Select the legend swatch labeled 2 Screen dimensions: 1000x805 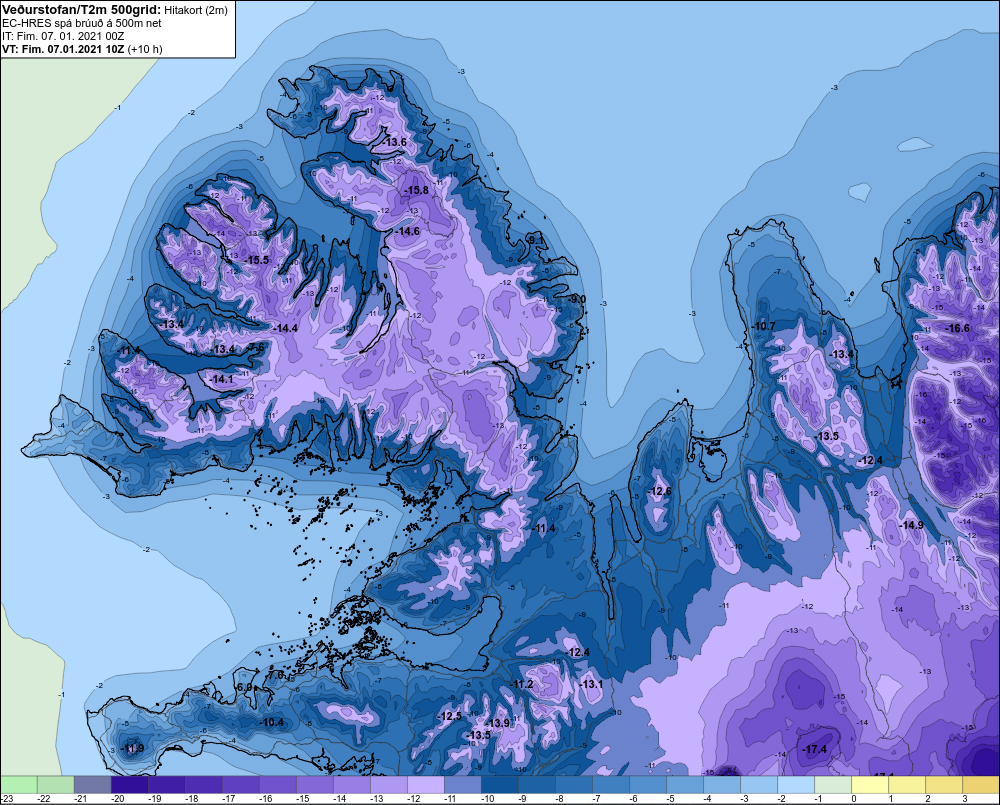click(x=943, y=784)
